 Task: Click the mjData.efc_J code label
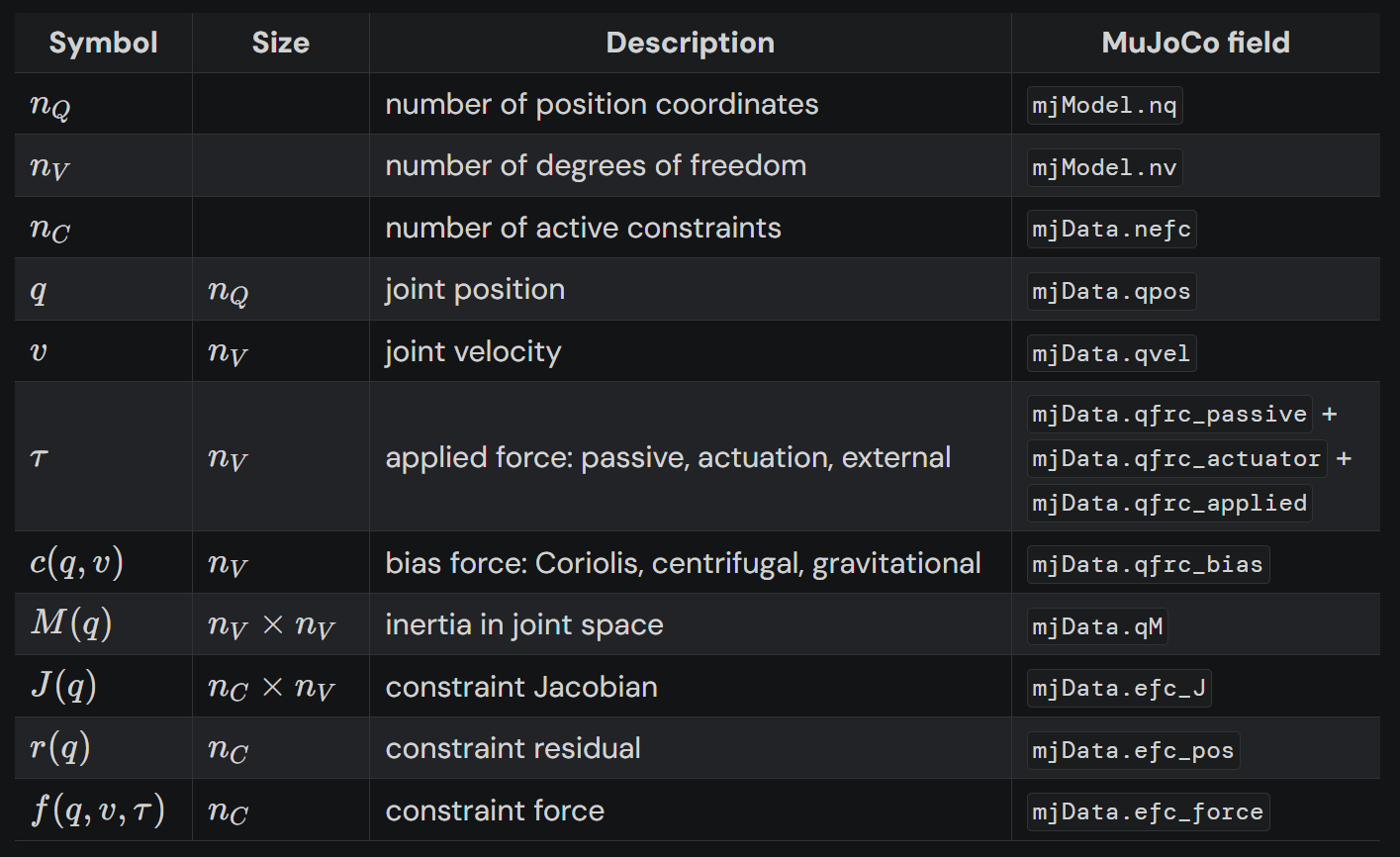click(1119, 688)
